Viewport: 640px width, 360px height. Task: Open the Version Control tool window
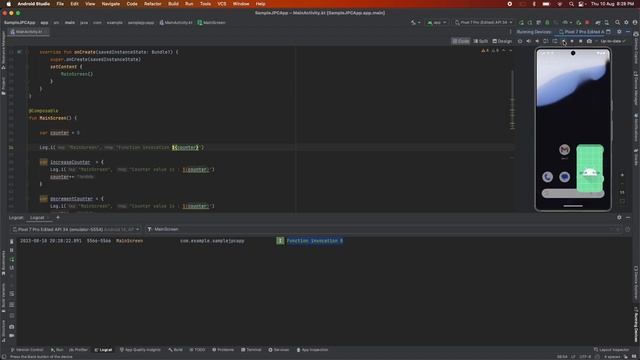27,350
